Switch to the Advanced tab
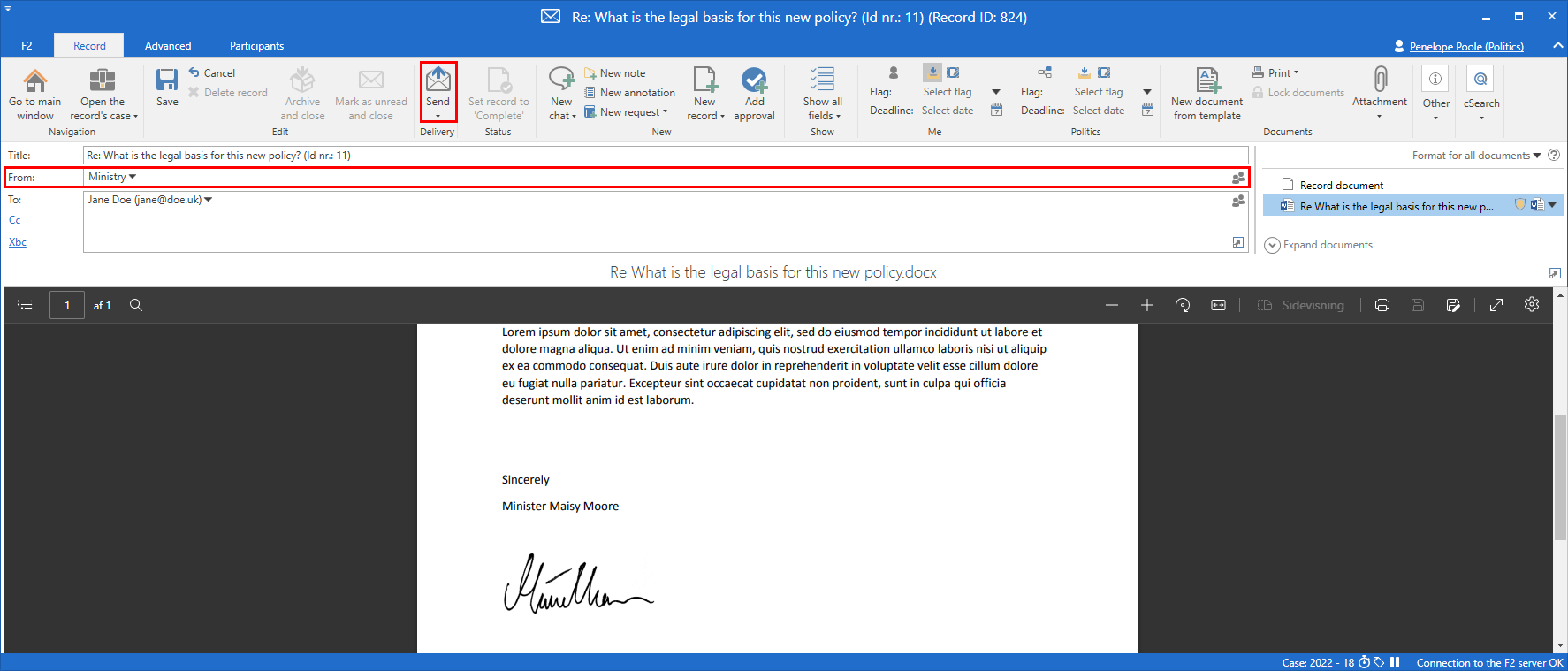Screen dimensions: 1568x671 (168, 46)
